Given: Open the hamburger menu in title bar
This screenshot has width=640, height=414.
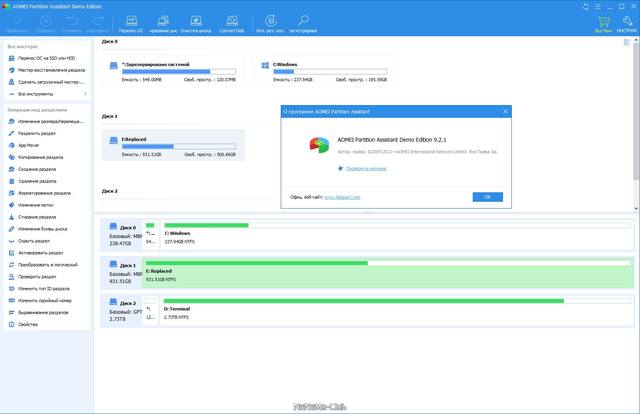Looking at the screenshot, I should tap(598, 7).
